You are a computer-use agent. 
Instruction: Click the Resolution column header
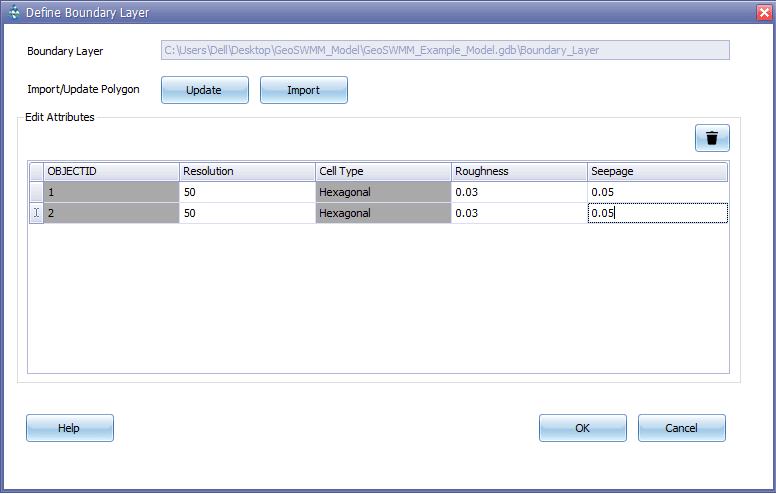tap(247, 171)
